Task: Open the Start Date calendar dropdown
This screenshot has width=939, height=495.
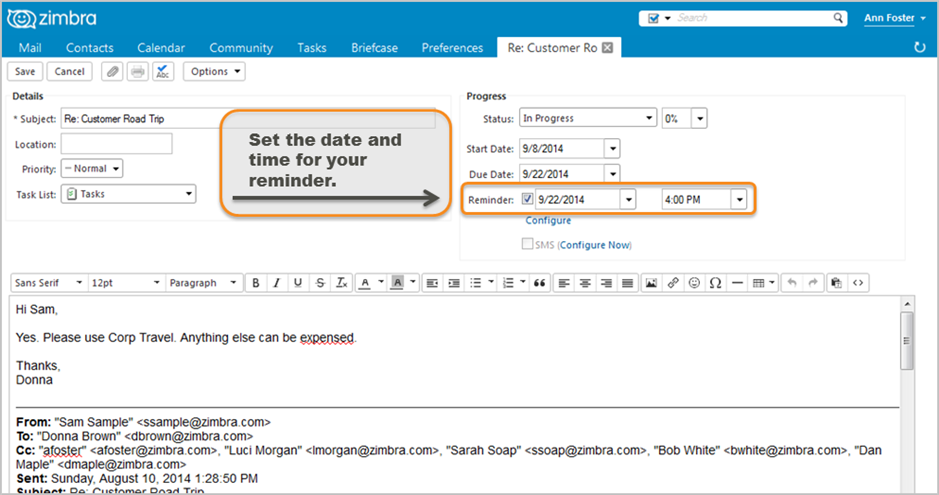Action: 612,148
